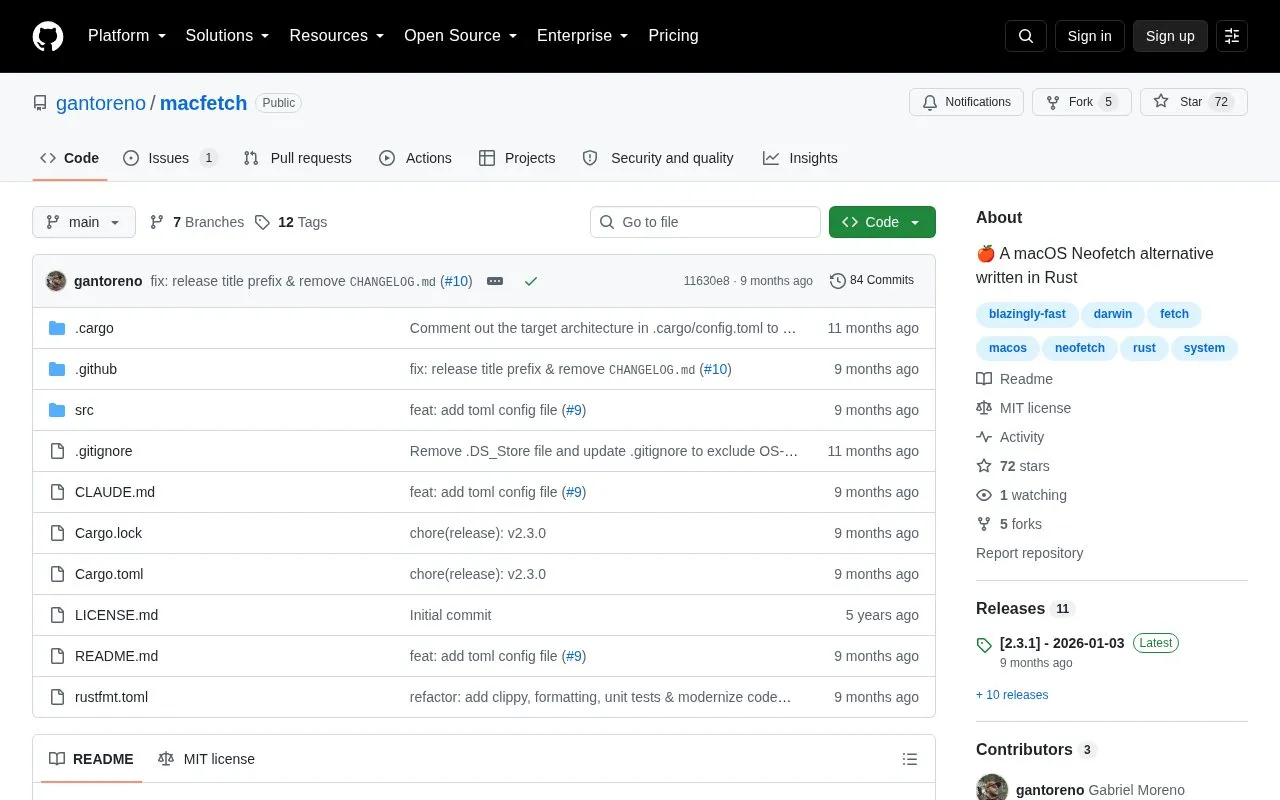Screen dimensions: 1280x800
Task: Open the Cargo.toml file
Action: tap(109, 574)
